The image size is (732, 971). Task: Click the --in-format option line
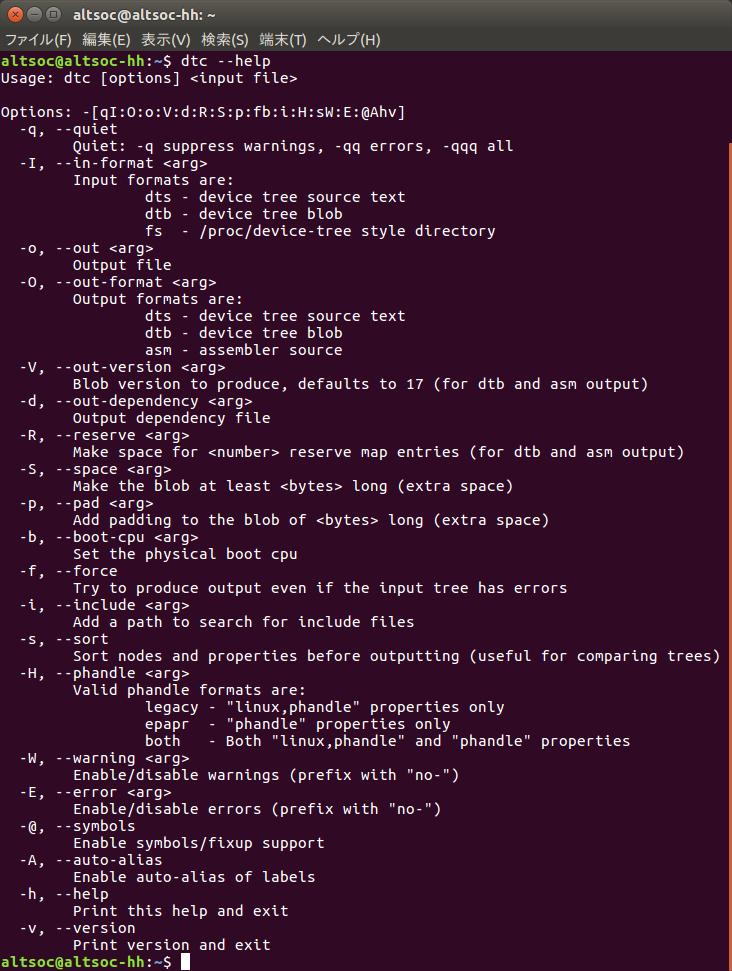click(x=113, y=163)
